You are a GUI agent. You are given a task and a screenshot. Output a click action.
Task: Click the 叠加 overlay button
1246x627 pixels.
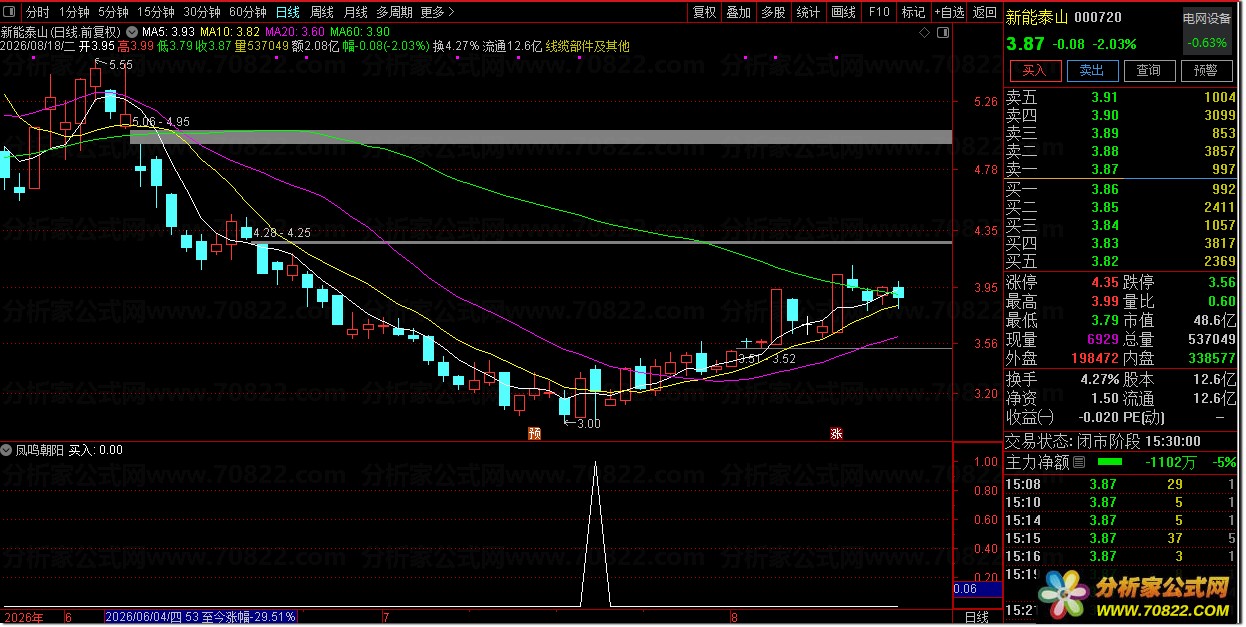pyautogui.click(x=738, y=12)
